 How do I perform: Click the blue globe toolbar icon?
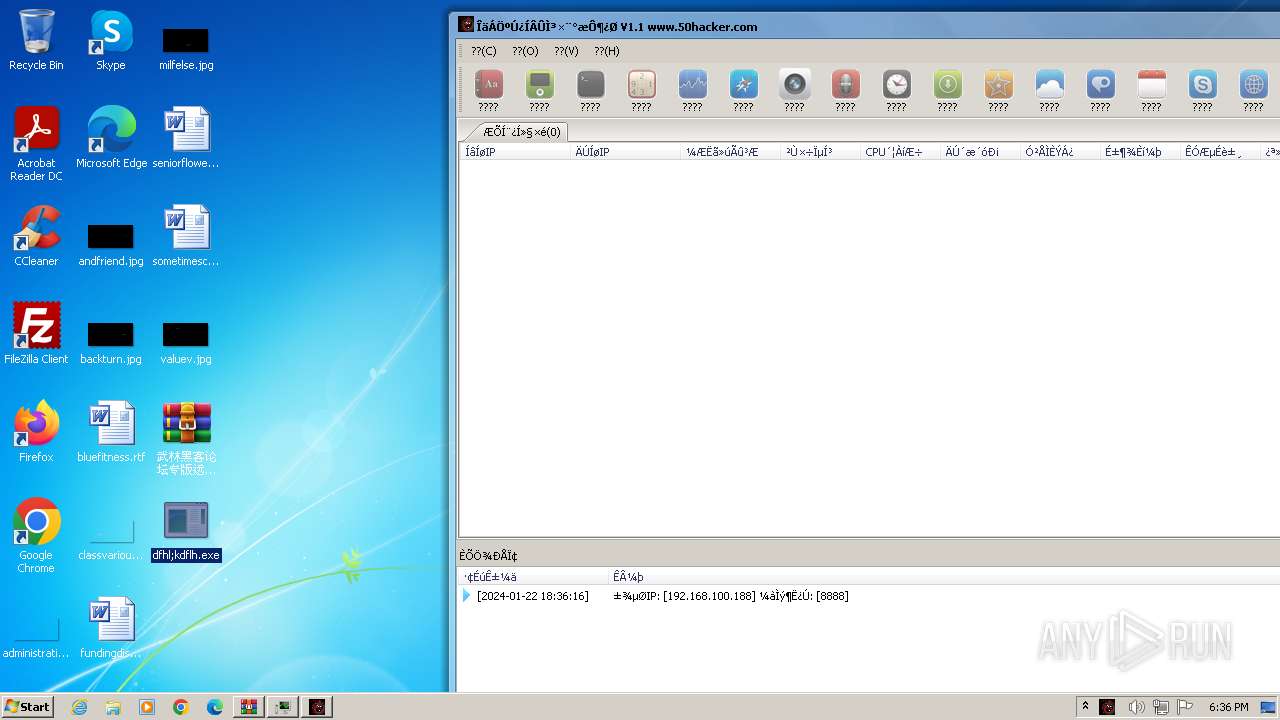(1253, 84)
